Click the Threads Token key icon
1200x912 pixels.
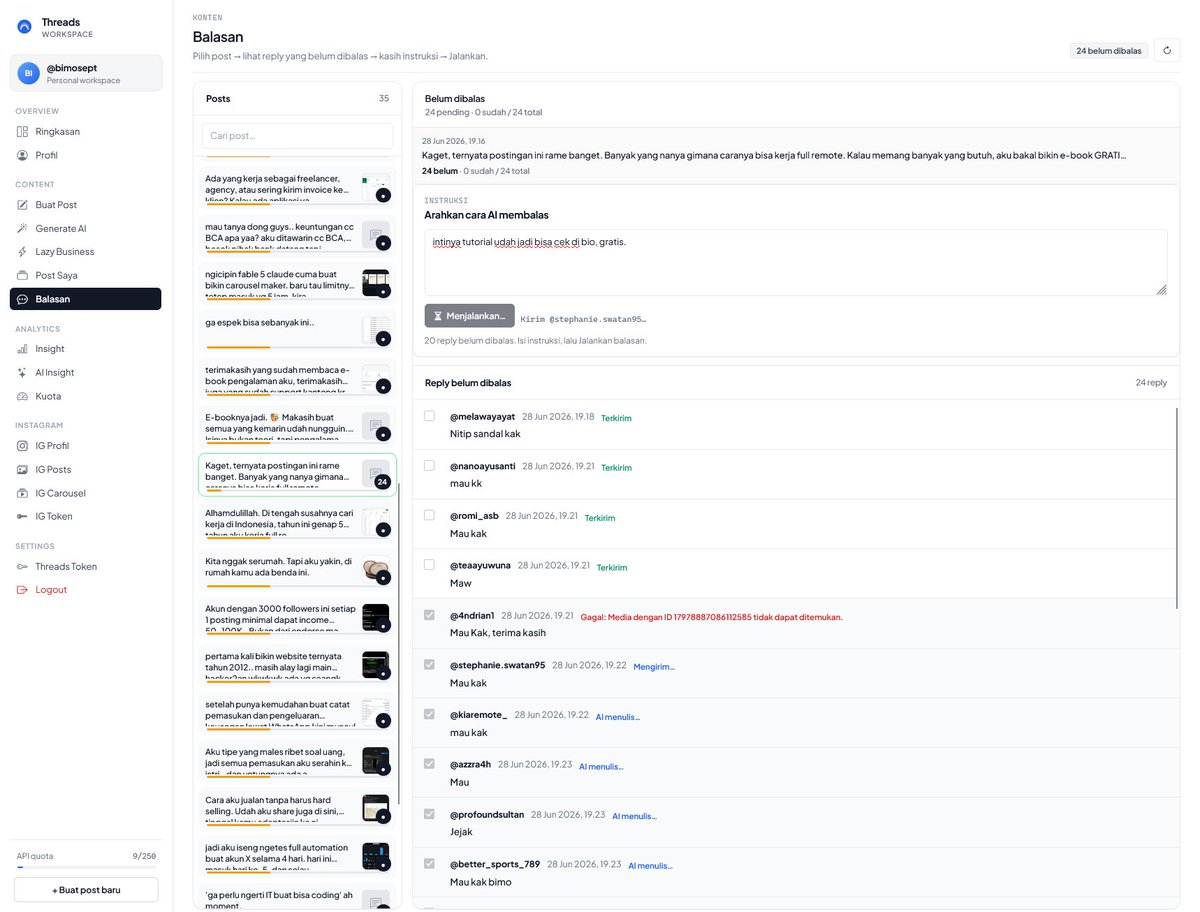[22, 566]
